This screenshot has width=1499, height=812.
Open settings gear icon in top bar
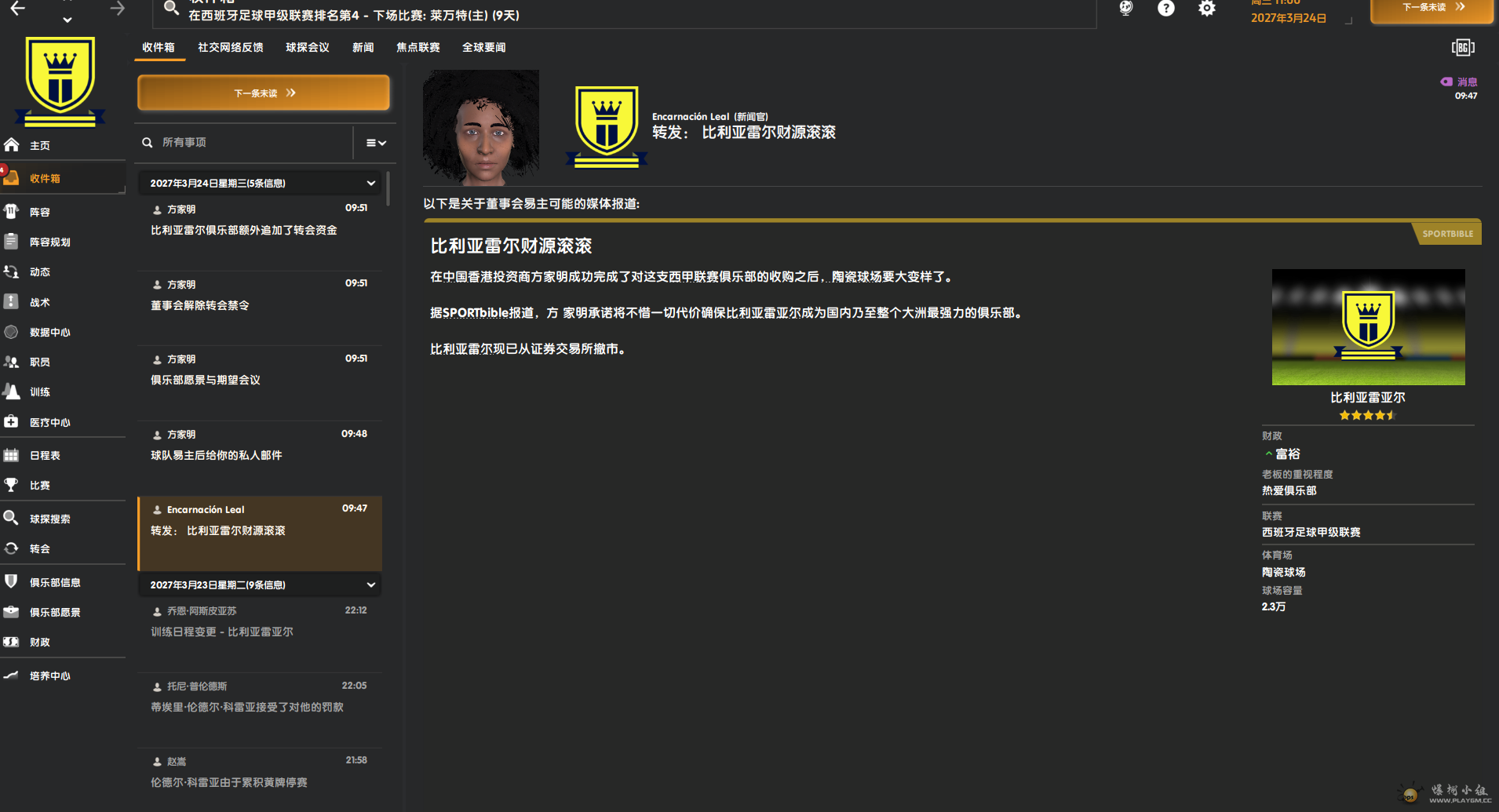[1207, 9]
